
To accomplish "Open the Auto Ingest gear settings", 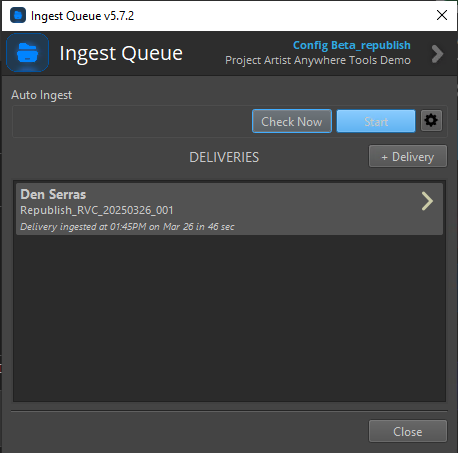I will 431,120.
